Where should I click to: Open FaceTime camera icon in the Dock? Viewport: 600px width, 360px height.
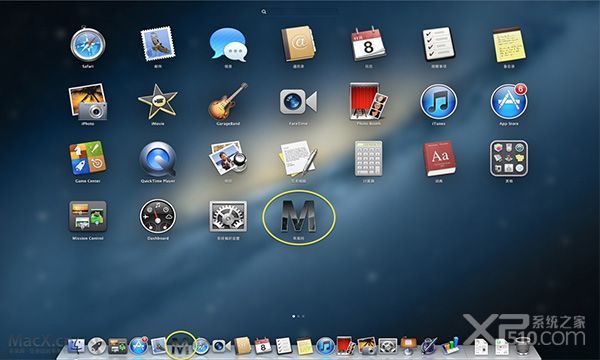pos(222,346)
